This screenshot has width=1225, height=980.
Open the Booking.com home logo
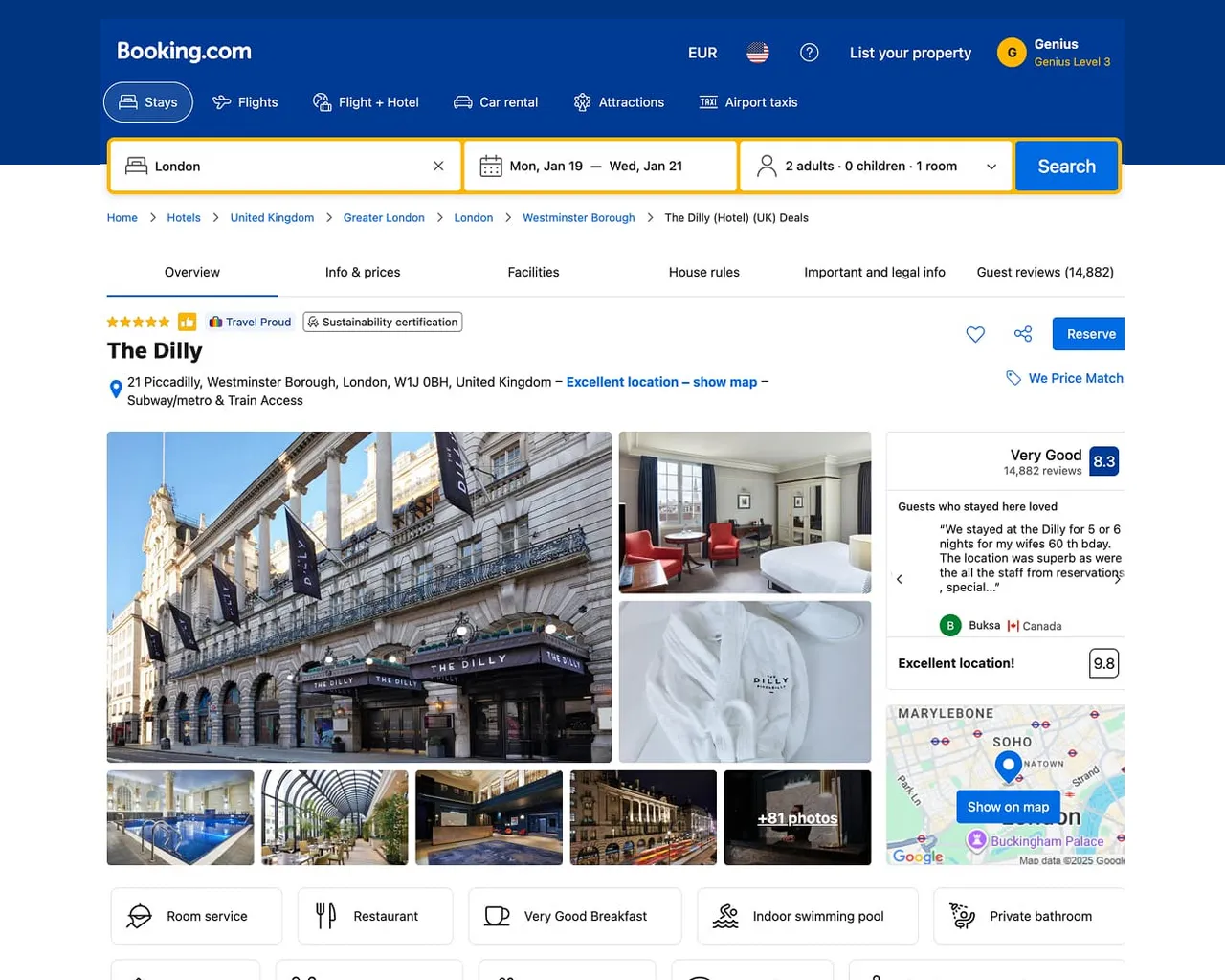[184, 52]
